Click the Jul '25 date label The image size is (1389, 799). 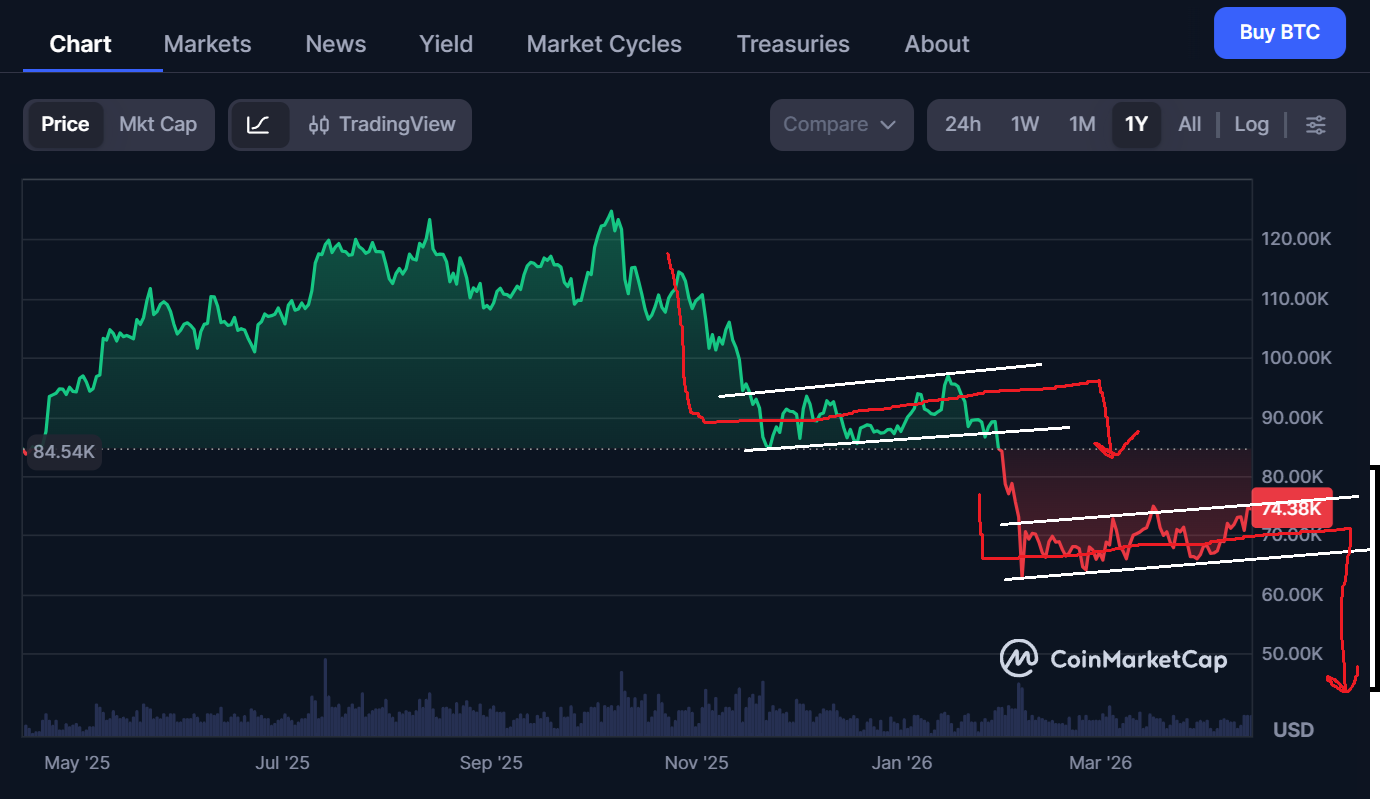pyautogui.click(x=283, y=763)
